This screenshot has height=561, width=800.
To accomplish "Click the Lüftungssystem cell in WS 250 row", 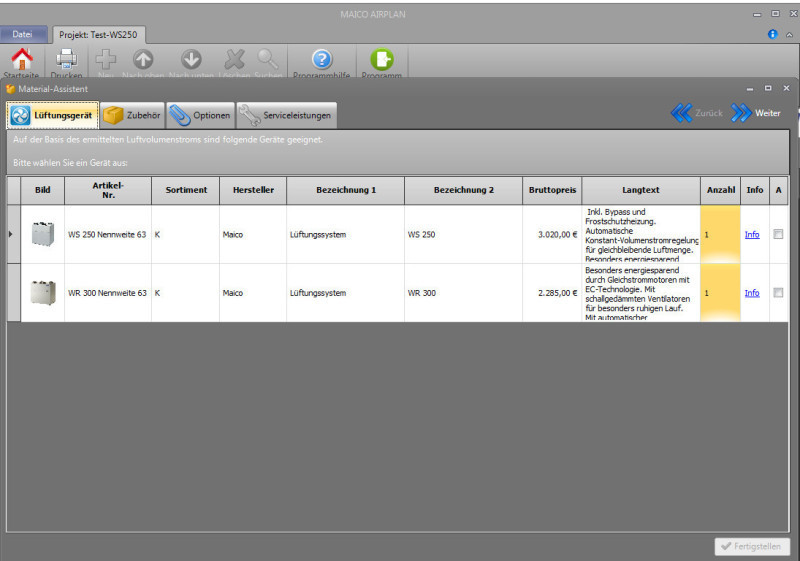I will pyautogui.click(x=345, y=235).
